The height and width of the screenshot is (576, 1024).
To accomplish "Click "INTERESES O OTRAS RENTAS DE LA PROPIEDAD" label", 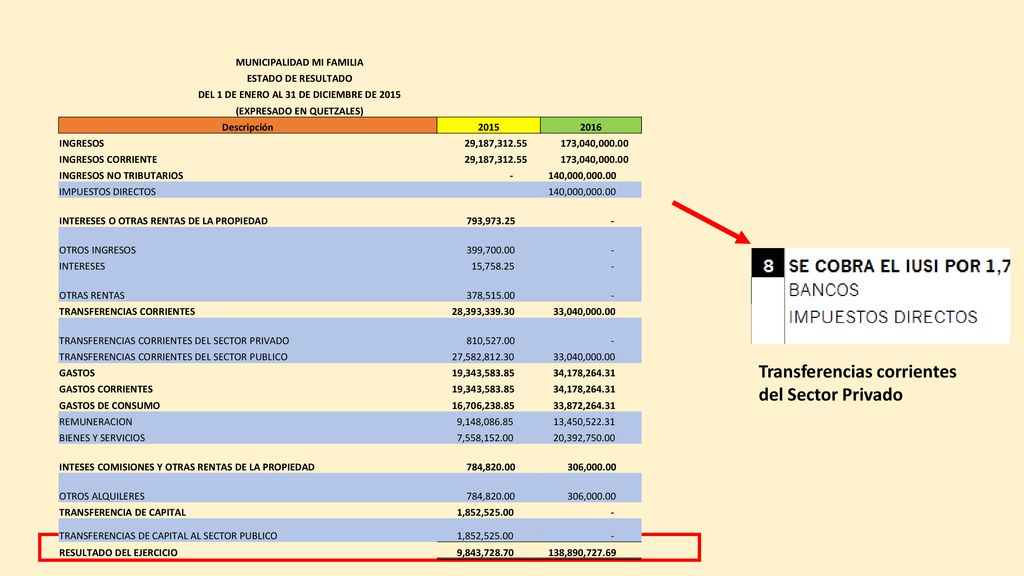I will (x=163, y=221).
